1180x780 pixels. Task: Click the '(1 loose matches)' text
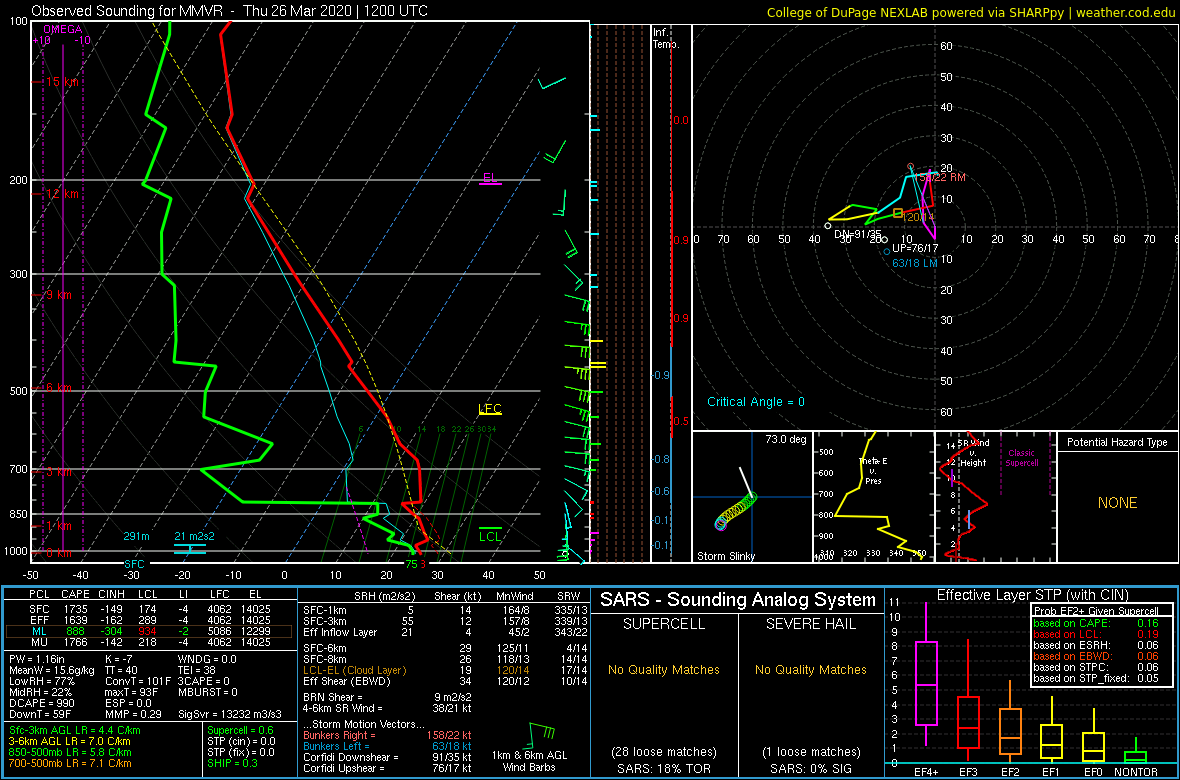pos(810,751)
